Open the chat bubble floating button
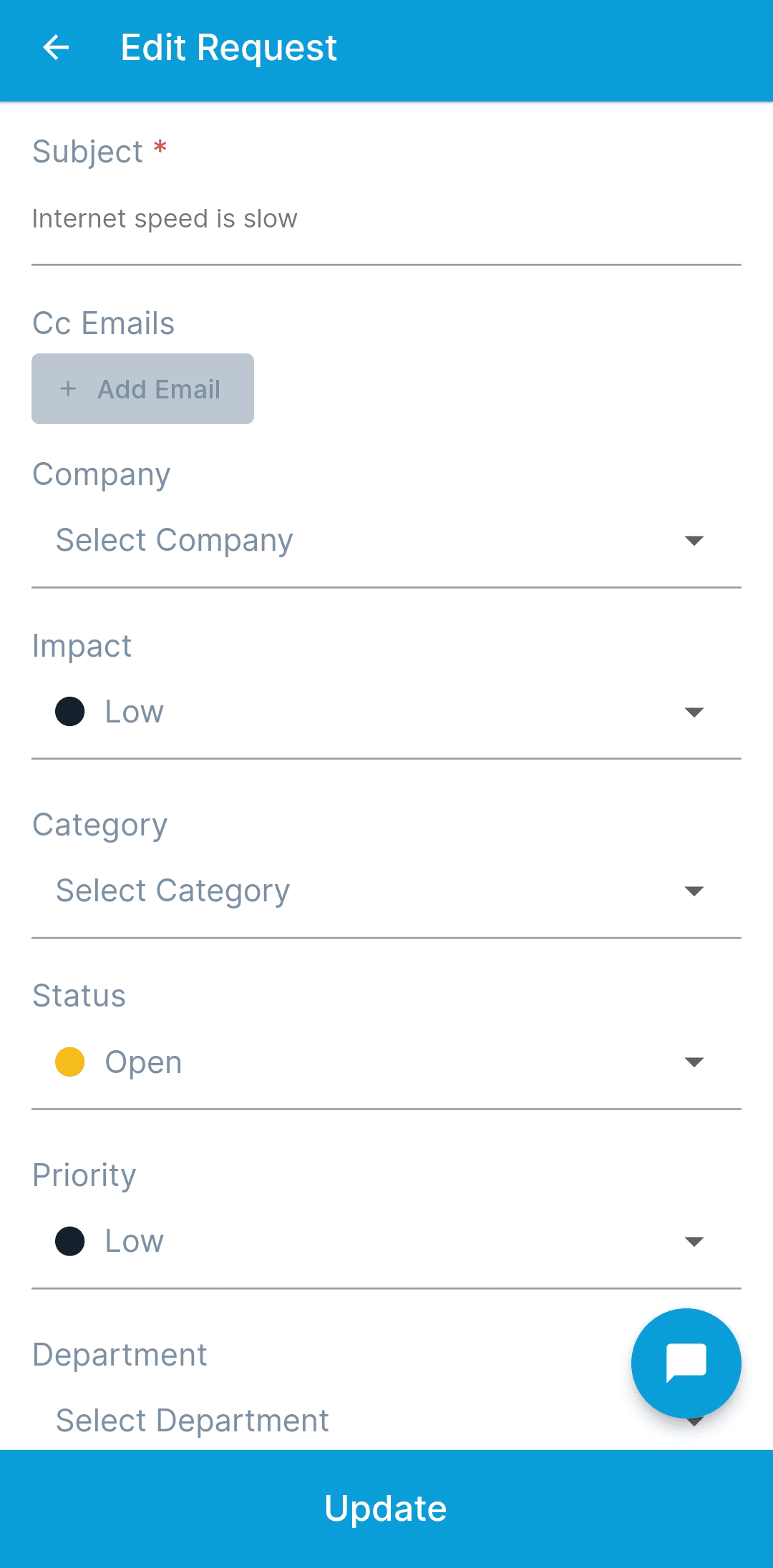Screen dimensions: 773x1568 (x=686, y=1363)
